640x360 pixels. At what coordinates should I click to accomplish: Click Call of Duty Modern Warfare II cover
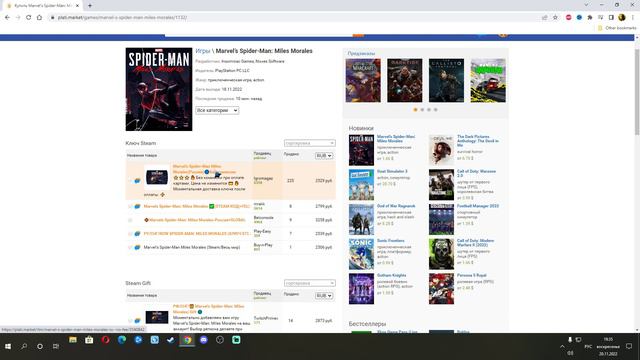click(441, 254)
